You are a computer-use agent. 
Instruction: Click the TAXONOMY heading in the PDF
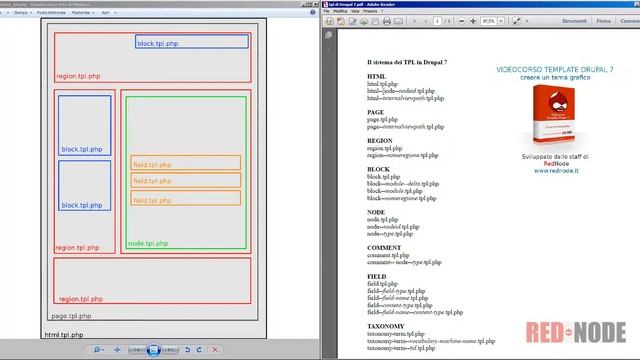(x=386, y=326)
